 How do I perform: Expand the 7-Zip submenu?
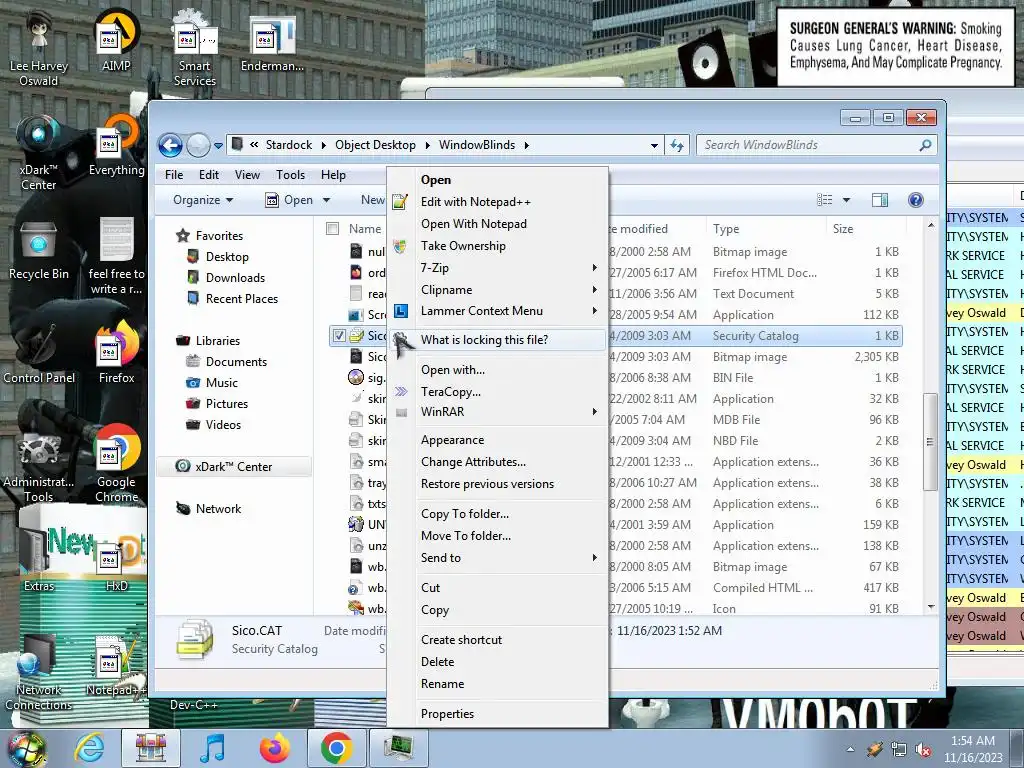point(498,268)
